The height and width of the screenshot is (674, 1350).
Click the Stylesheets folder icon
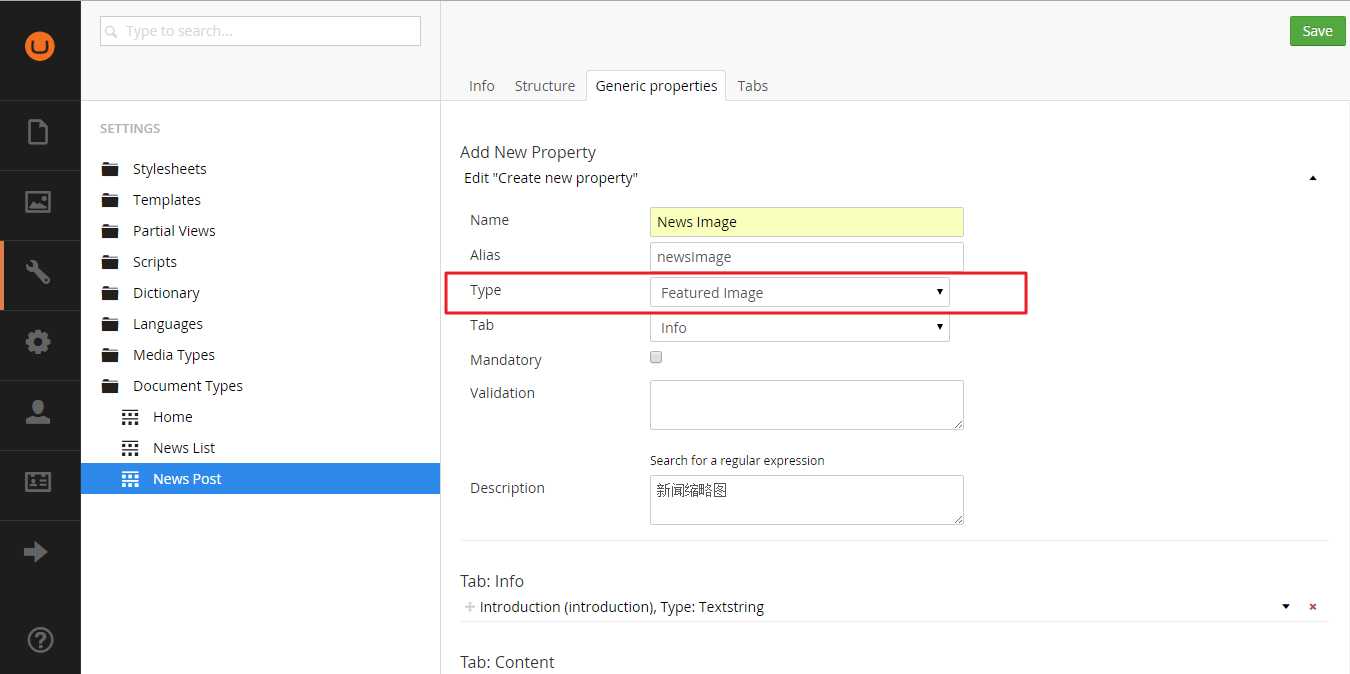(110, 169)
